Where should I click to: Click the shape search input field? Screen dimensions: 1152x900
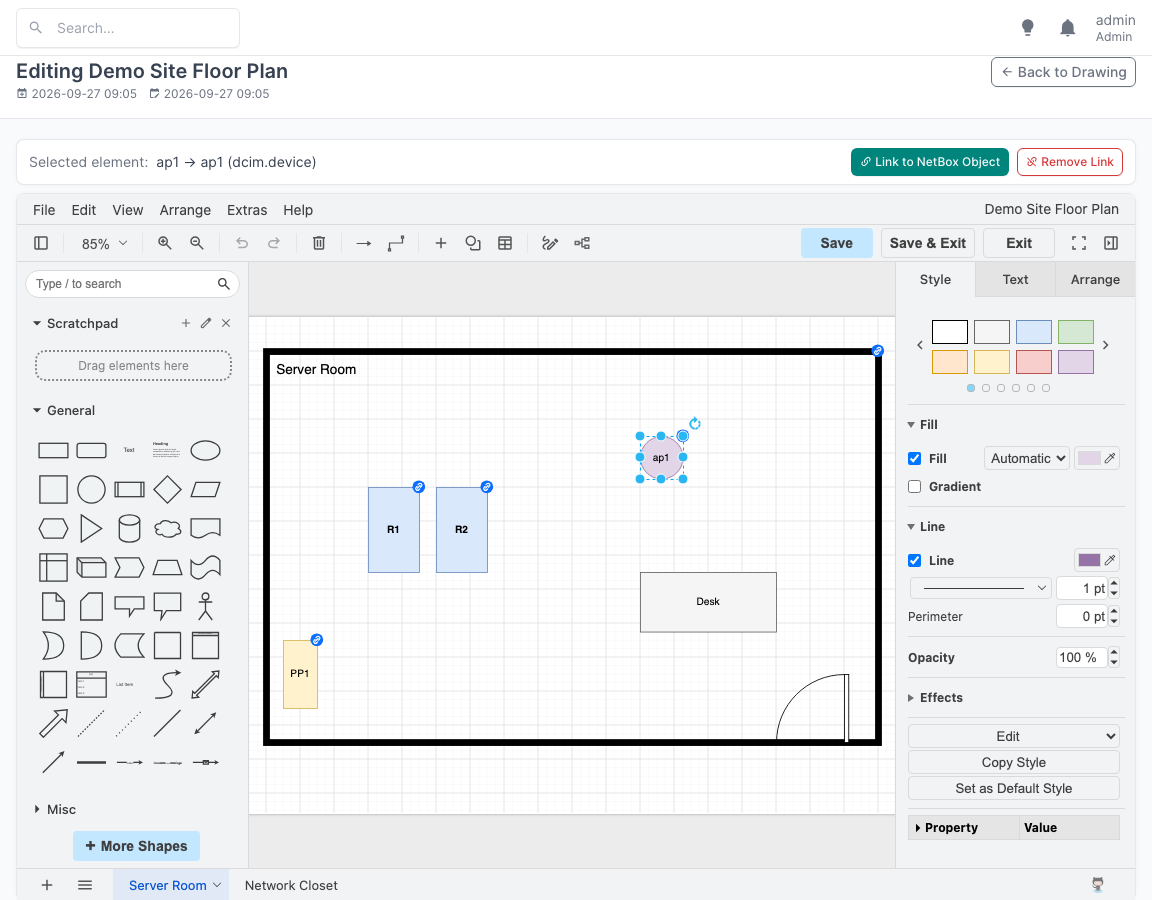(132, 284)
